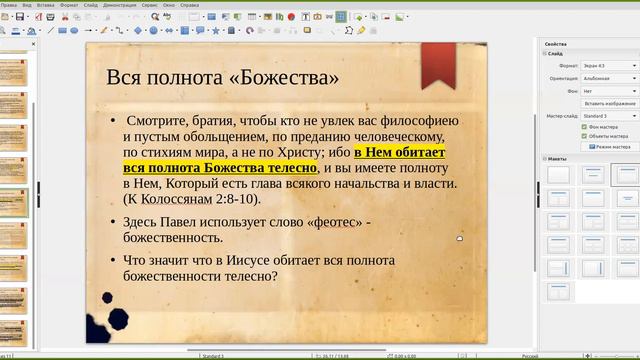Open the Мастер-слайд dropdown

[x=609, y=116]
